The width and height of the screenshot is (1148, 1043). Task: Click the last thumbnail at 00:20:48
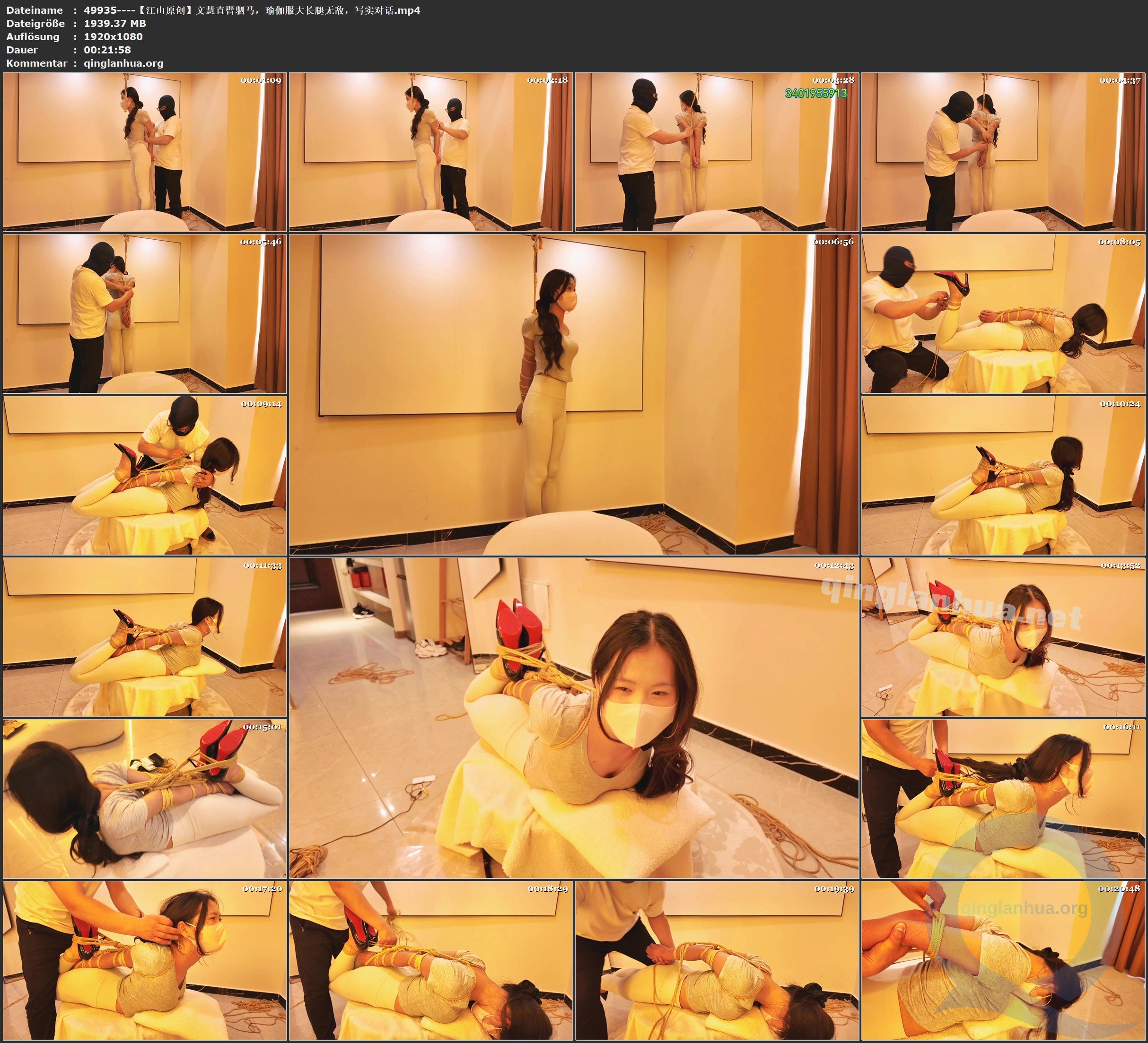pos(1003,960)
